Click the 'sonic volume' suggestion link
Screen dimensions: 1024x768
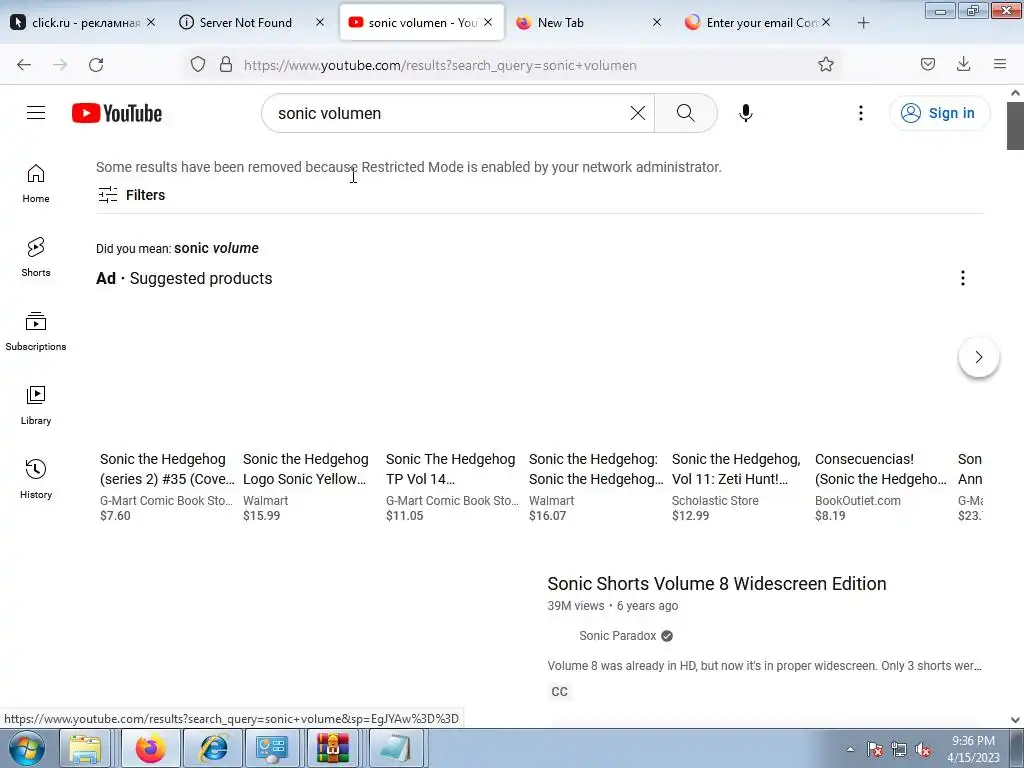[x=216, y=248]
